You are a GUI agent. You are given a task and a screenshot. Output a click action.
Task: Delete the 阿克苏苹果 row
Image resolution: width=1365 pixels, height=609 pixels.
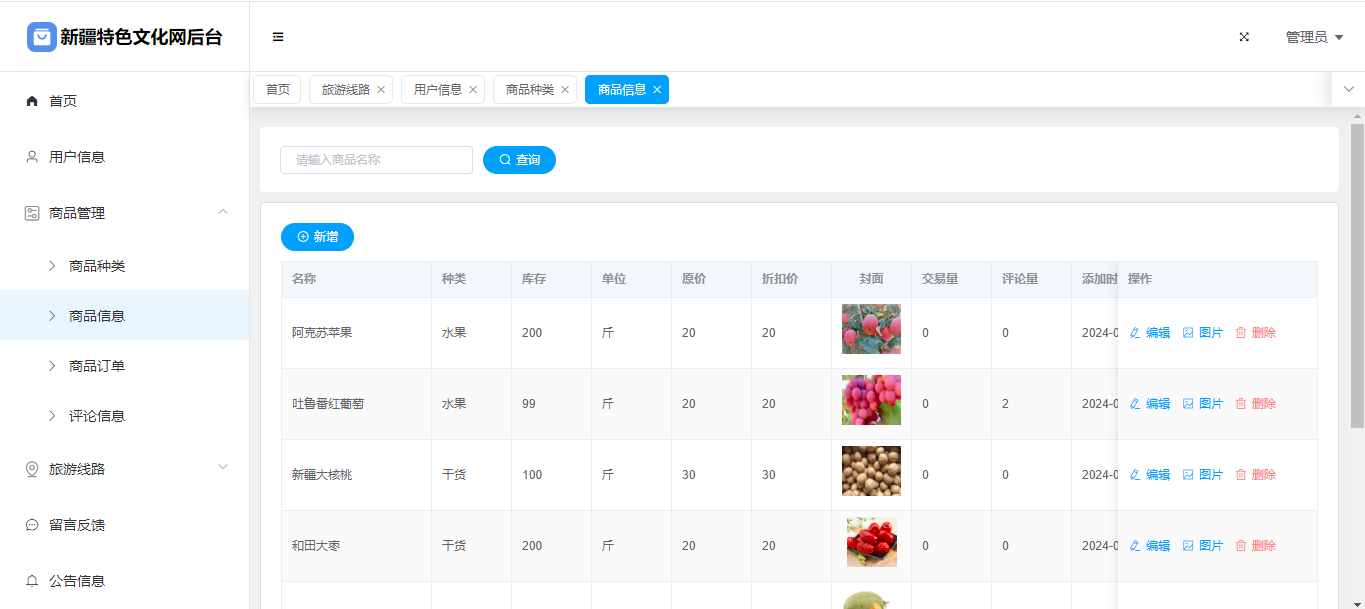tap(1256, 333)
